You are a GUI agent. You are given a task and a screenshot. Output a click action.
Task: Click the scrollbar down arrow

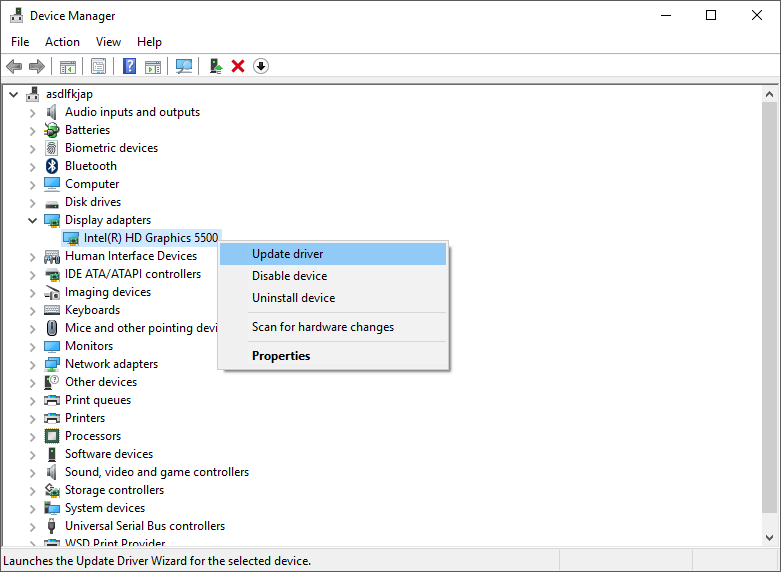(x=770, y=538)
